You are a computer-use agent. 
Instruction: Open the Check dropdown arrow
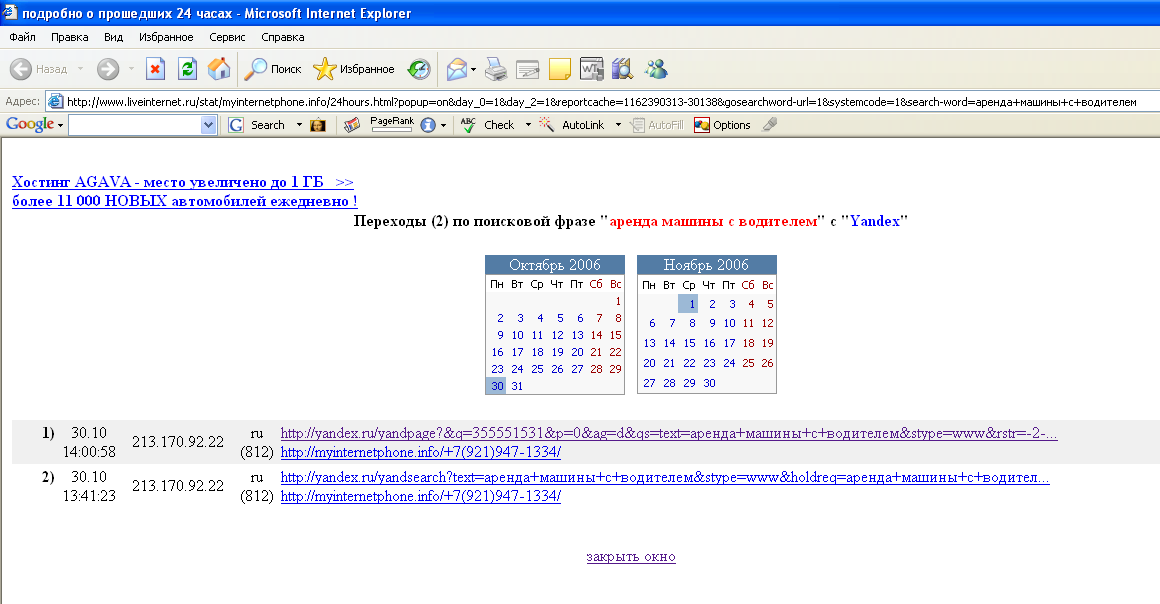tap(528, 125)
